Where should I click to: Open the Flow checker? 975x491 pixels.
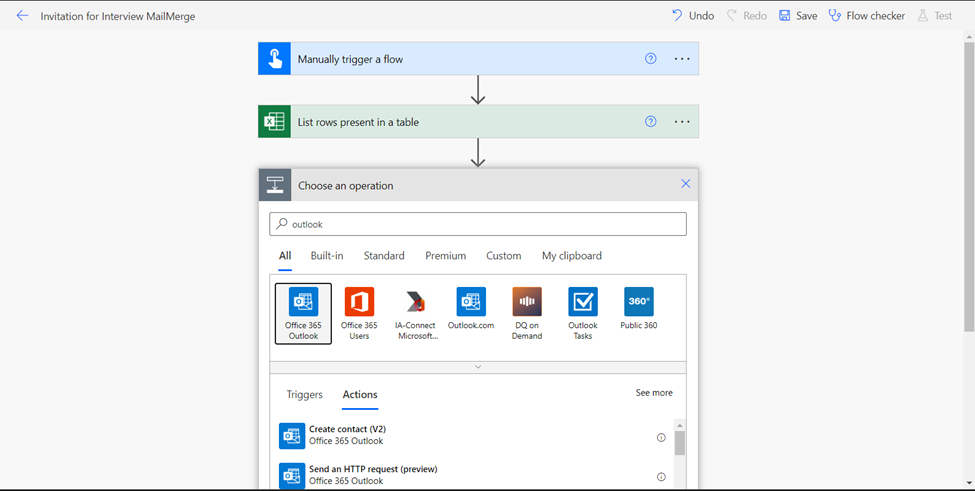(x=866, y=16)
